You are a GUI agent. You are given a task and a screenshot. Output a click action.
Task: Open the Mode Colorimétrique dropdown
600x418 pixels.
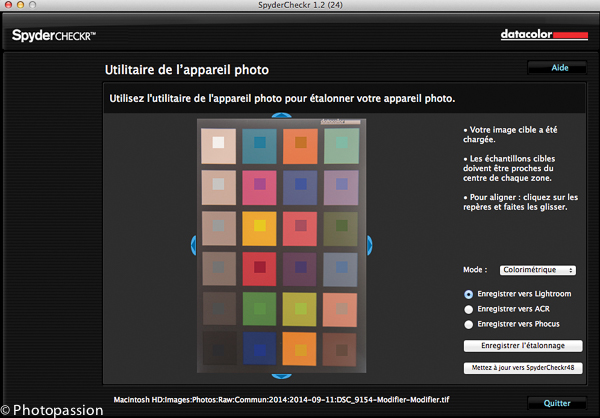coord(538,270)
